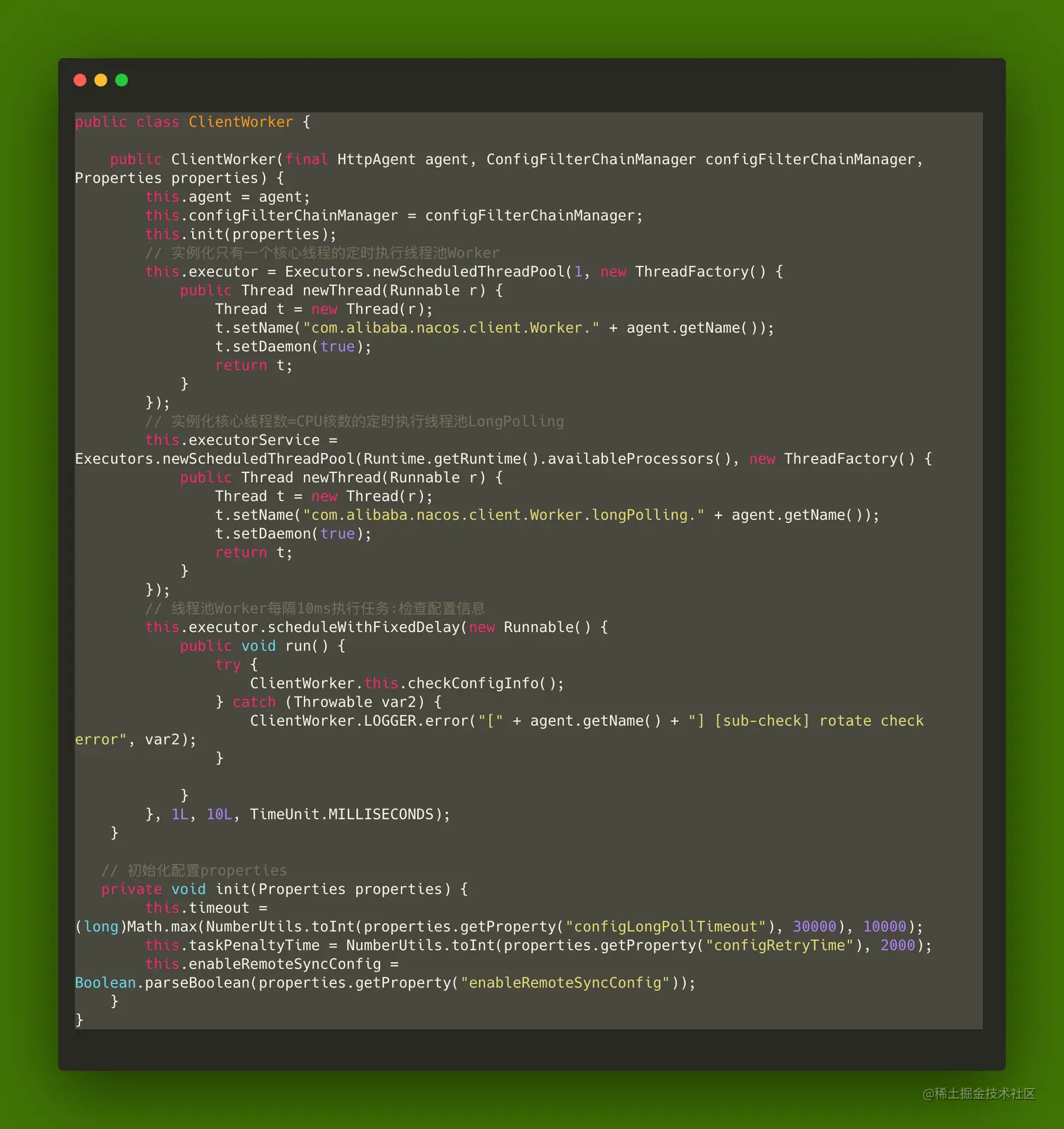Click the green maximize dot
Screen dimensions: 1064x1129
click(x=122, y=80)
